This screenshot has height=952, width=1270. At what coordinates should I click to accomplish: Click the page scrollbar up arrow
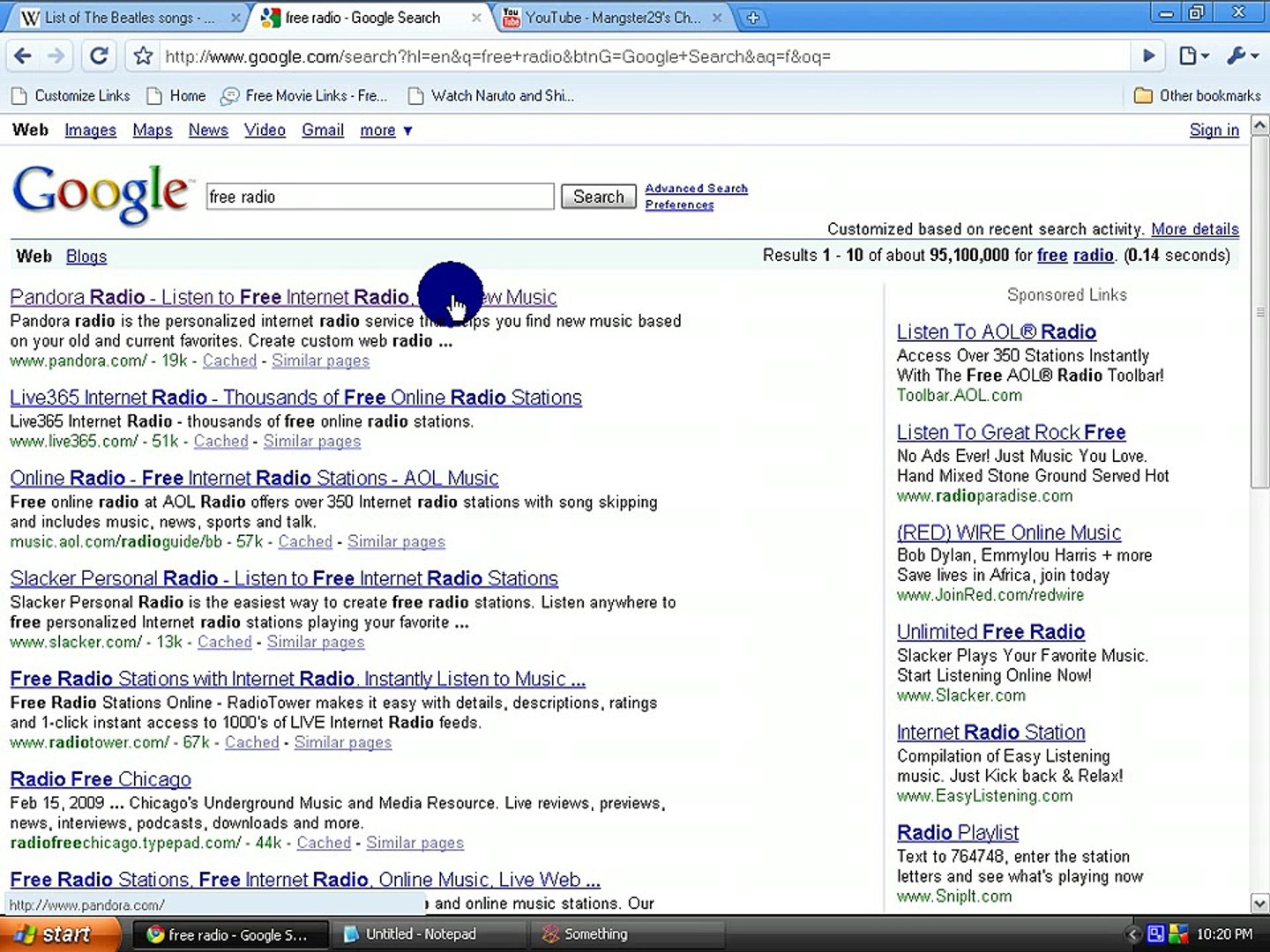pos(1260,125)
